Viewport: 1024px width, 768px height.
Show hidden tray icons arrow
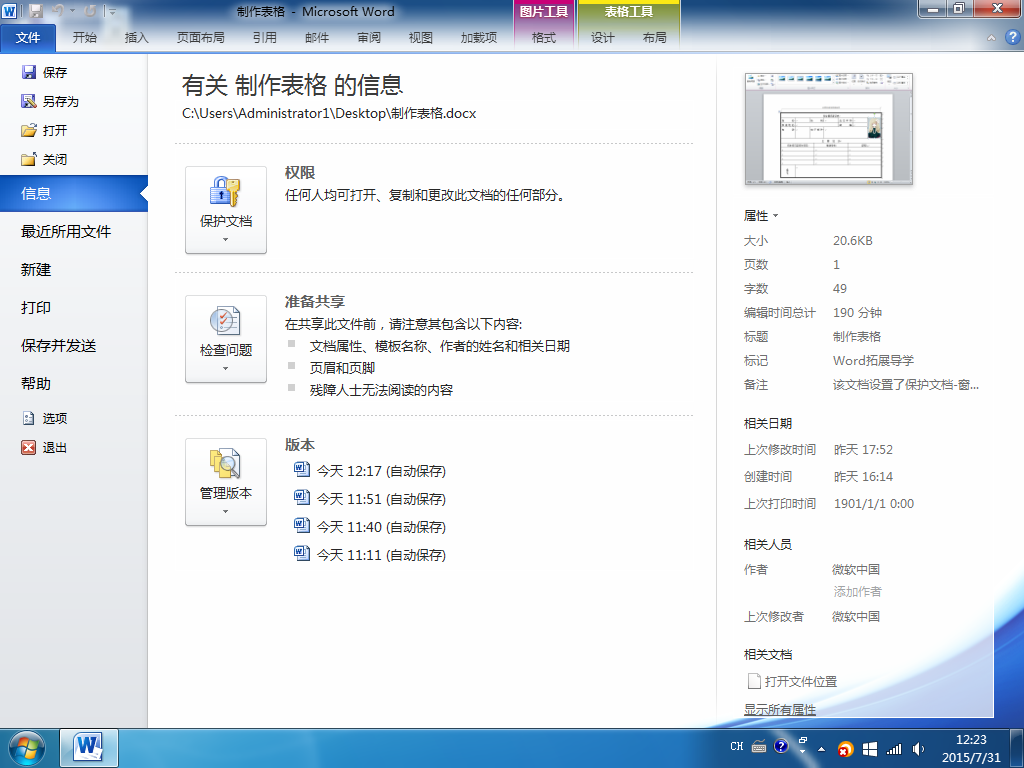click(822, 749)
